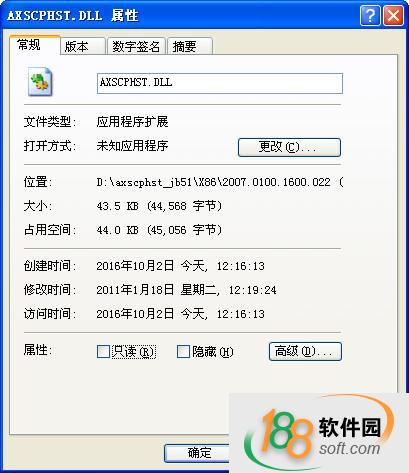Confirm with the 确定 button
The height and width of the screenshot is (473, 409).
coord(199,453)
